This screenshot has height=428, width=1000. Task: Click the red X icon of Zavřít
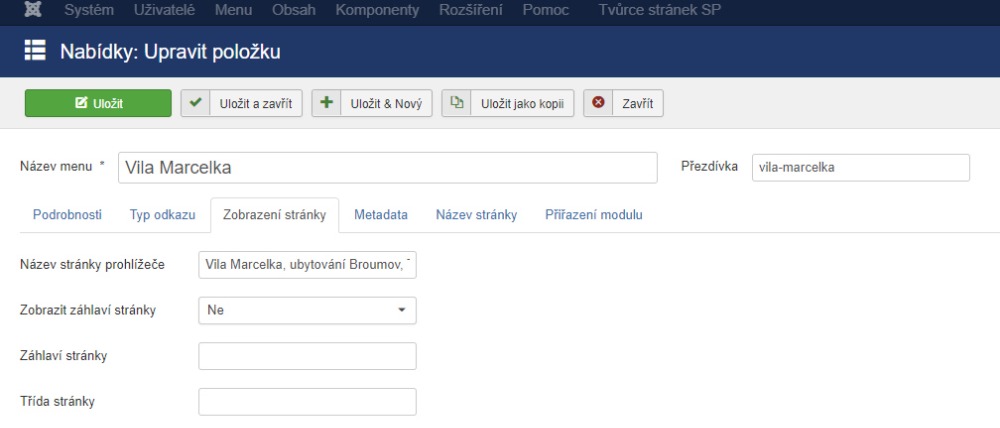(599, 103)
